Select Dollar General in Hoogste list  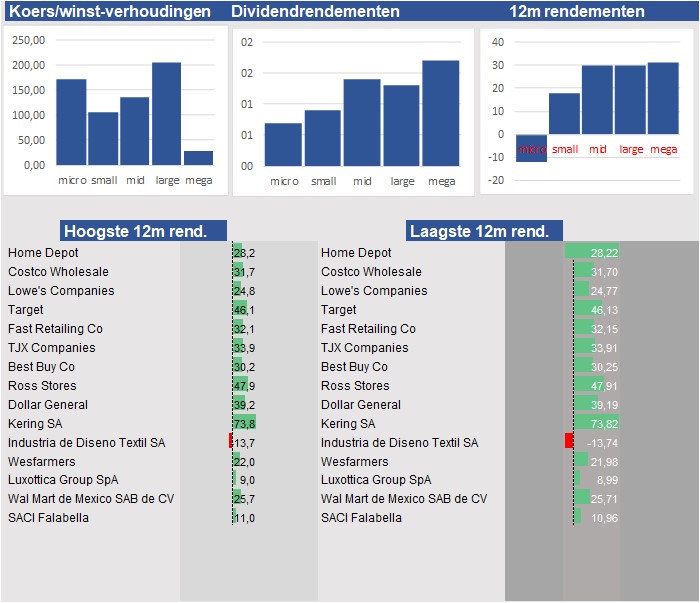(48, 404)
